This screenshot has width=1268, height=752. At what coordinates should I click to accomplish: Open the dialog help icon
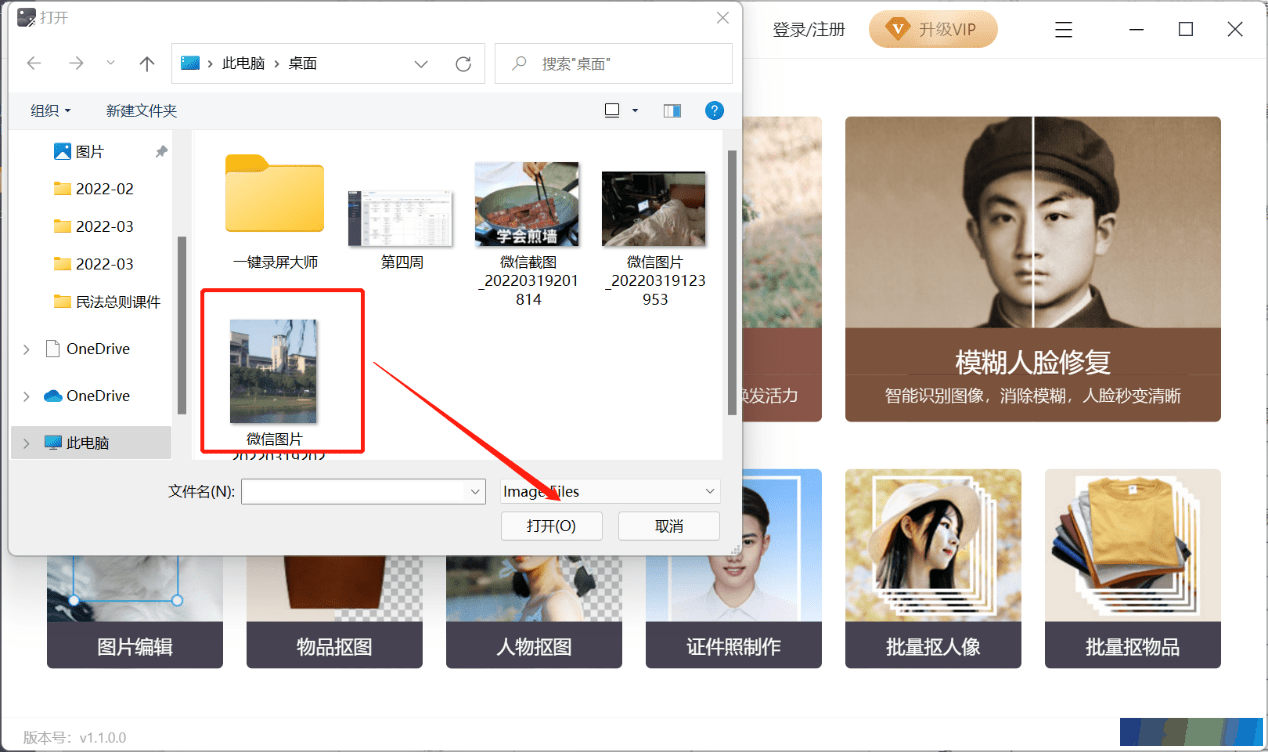714,111
